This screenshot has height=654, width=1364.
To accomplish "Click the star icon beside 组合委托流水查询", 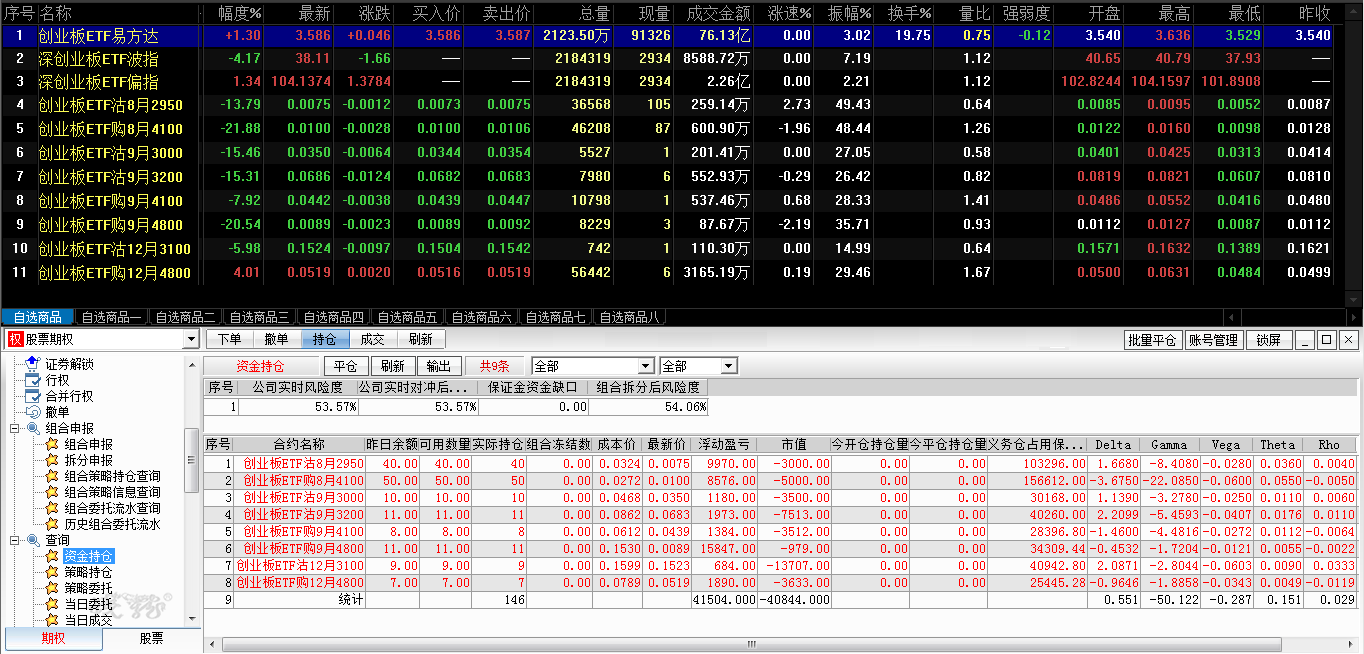I will pyautogui.click(x=52, y=508).
